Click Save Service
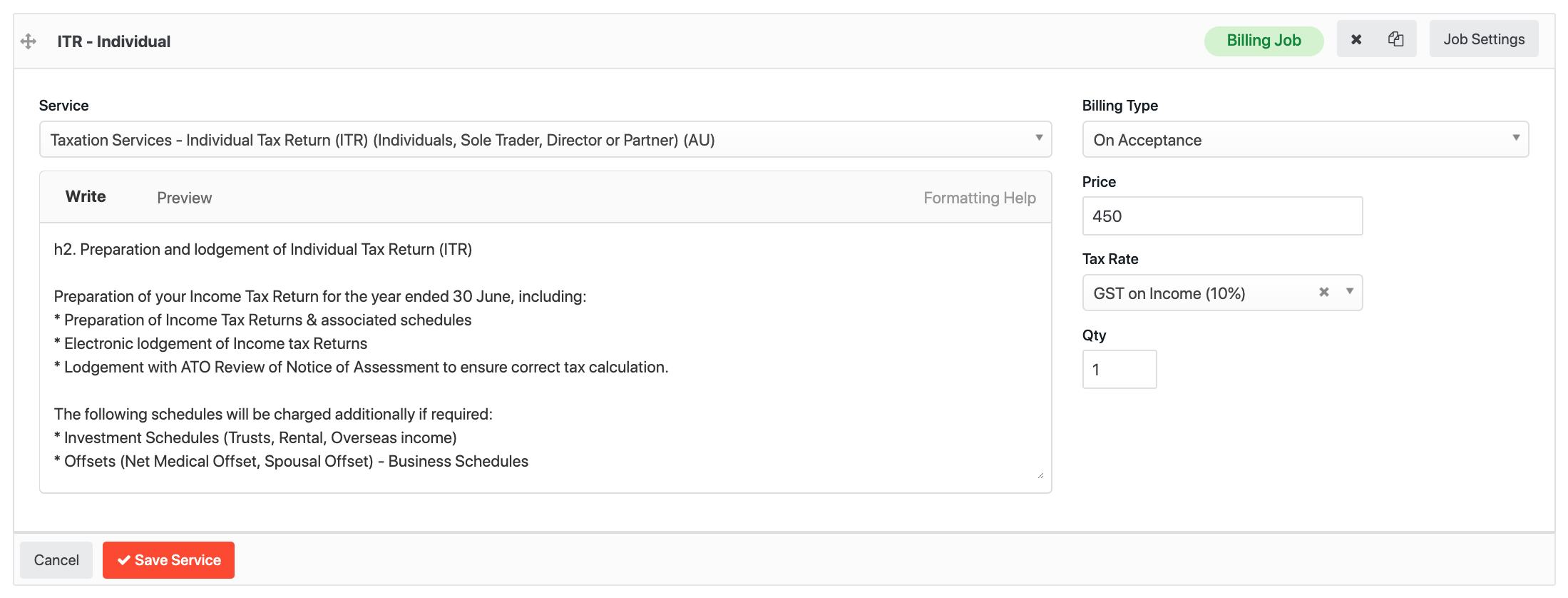Viewport: 1568px width, 598px height. pyautogui.click(x=168, y=560)
